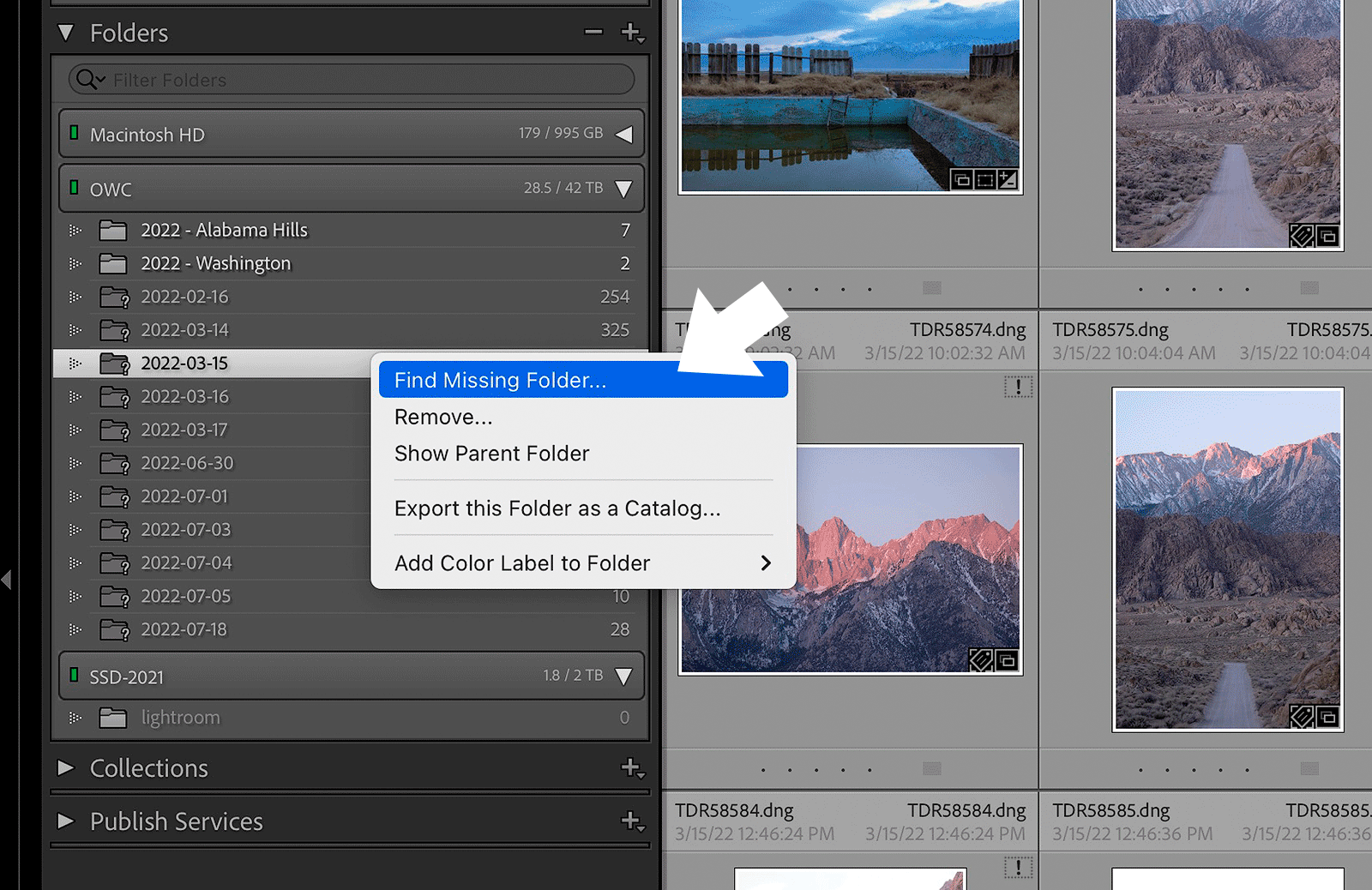
Task: Expand the Collections panel
Action: 65,768
